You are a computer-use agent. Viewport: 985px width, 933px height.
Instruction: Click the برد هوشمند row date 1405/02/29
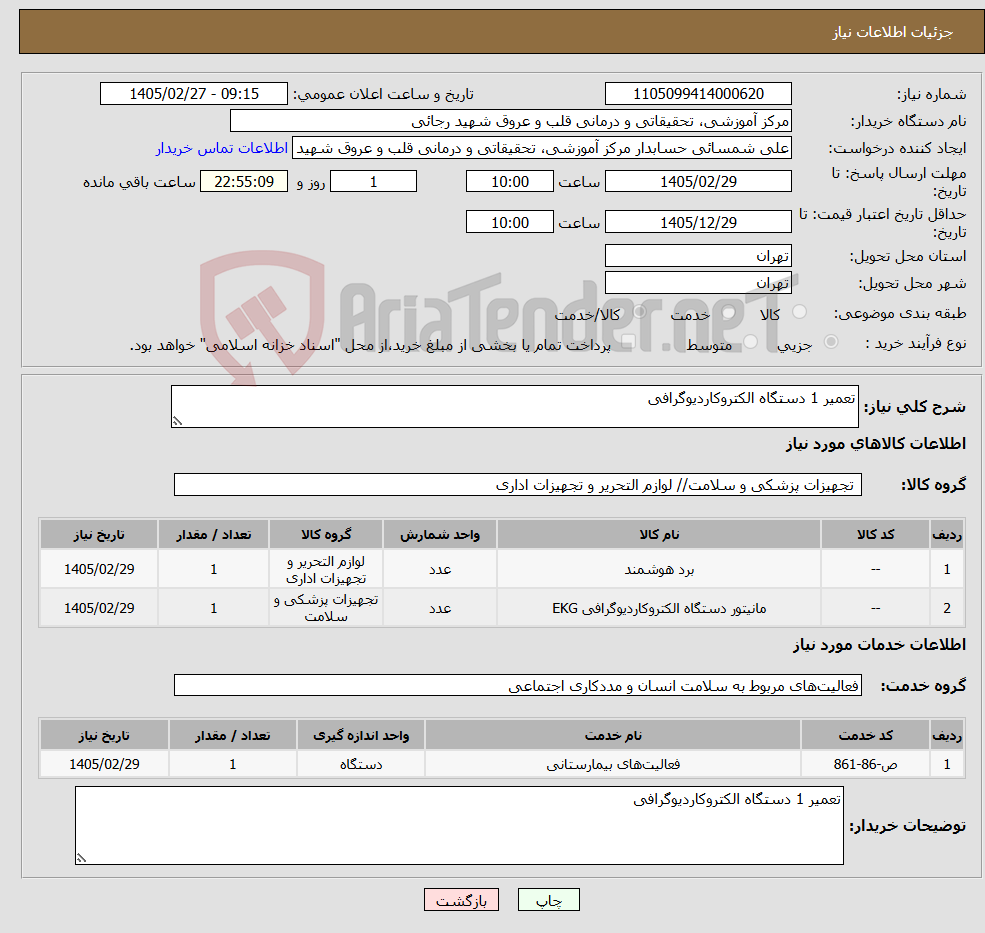pos(99,569)
